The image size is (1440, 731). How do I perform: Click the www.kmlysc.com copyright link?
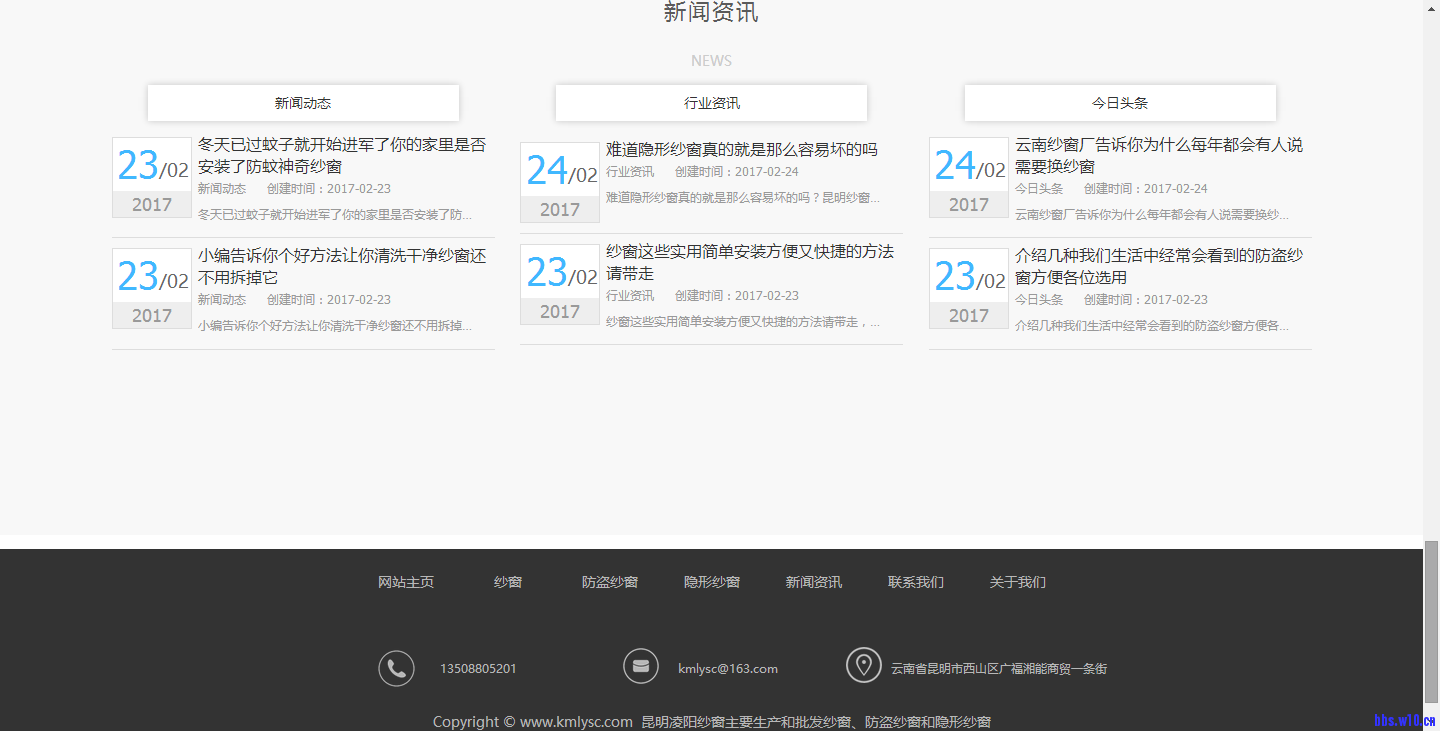[576, 722]
